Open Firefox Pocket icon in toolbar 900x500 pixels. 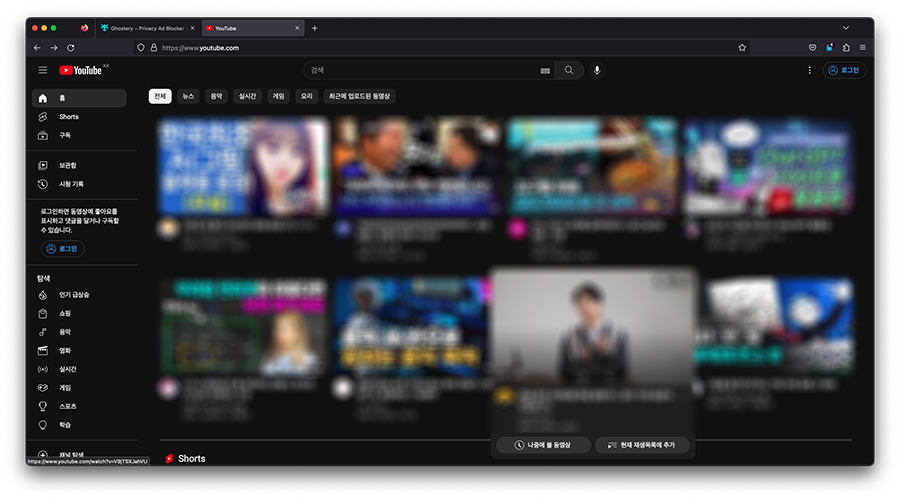click(x=812, y=48)
